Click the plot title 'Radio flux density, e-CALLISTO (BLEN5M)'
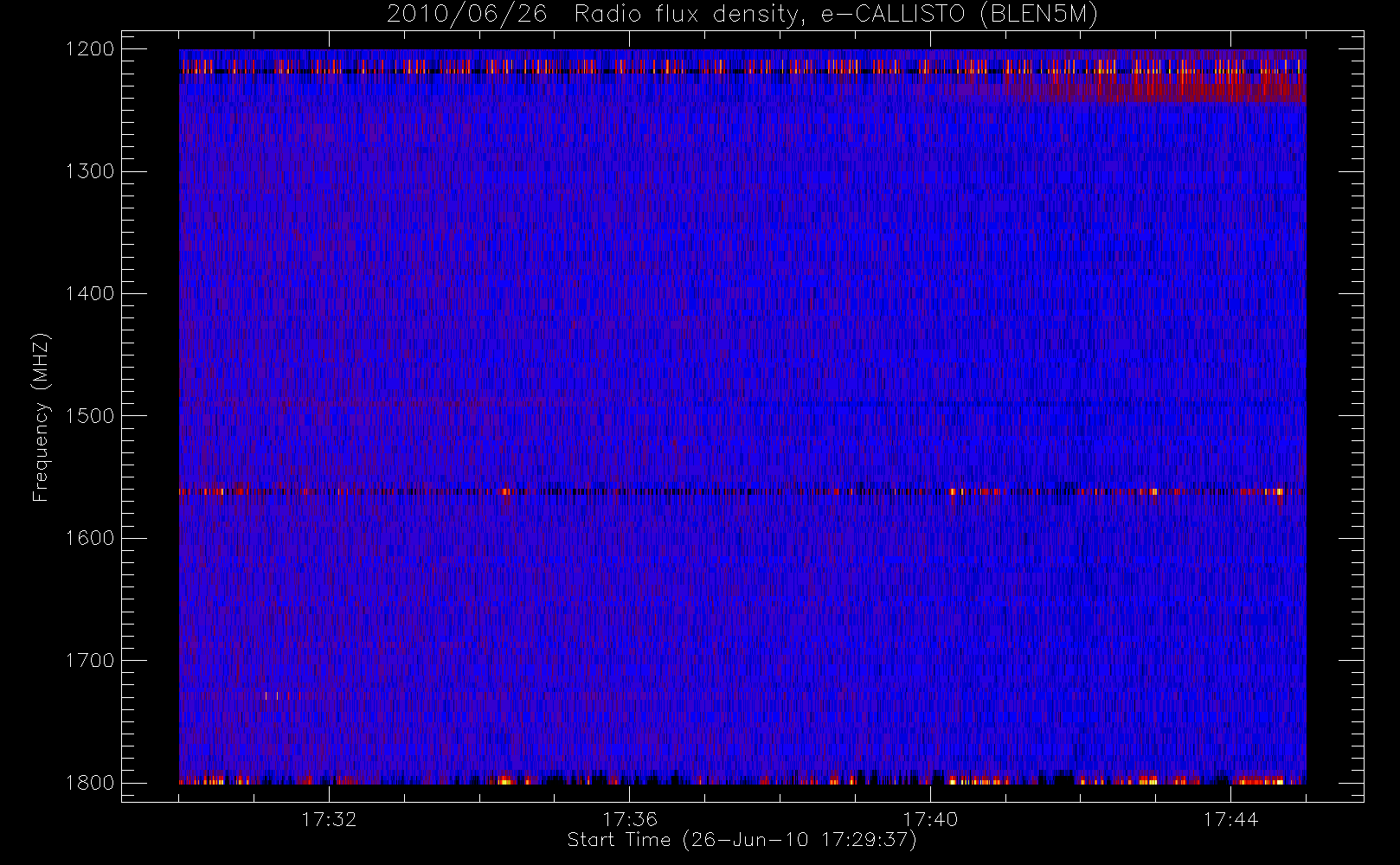The image size is (1400, 865). 836,15
